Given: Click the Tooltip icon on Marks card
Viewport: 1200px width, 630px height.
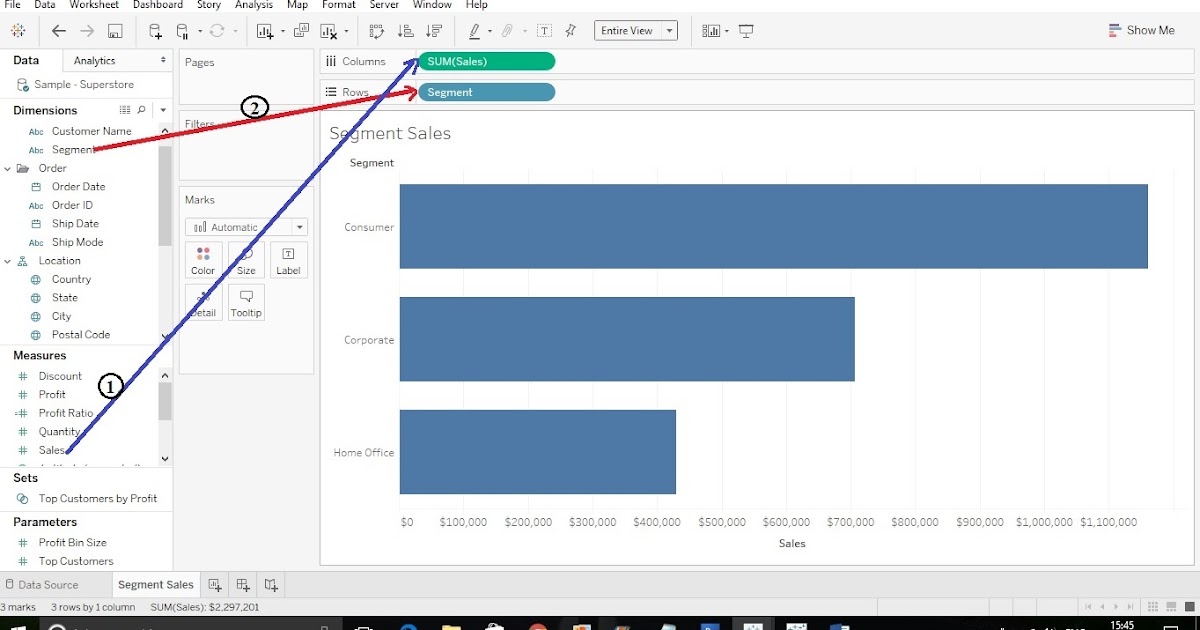Looking at the screenshot, I should coord(246,301).
